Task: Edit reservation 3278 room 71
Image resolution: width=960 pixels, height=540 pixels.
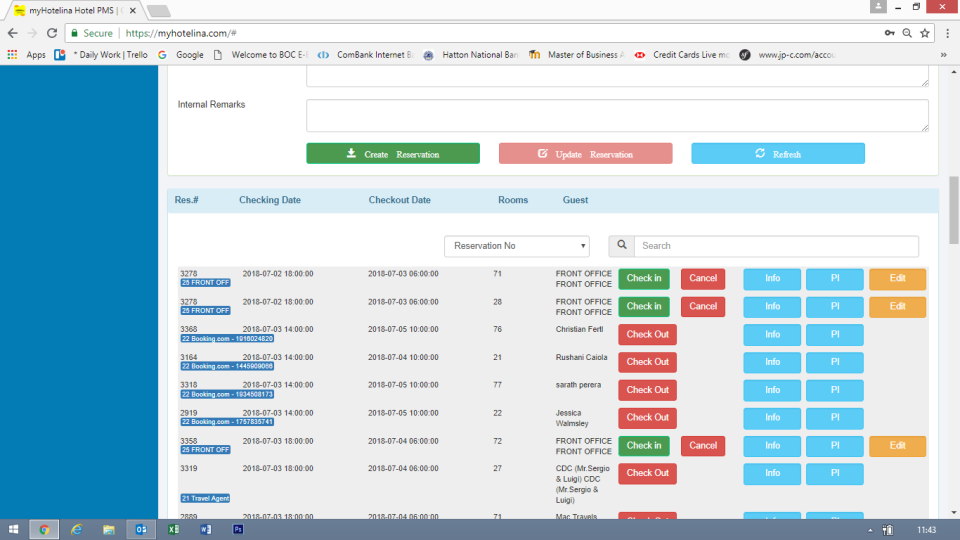Action: (898, 279)
